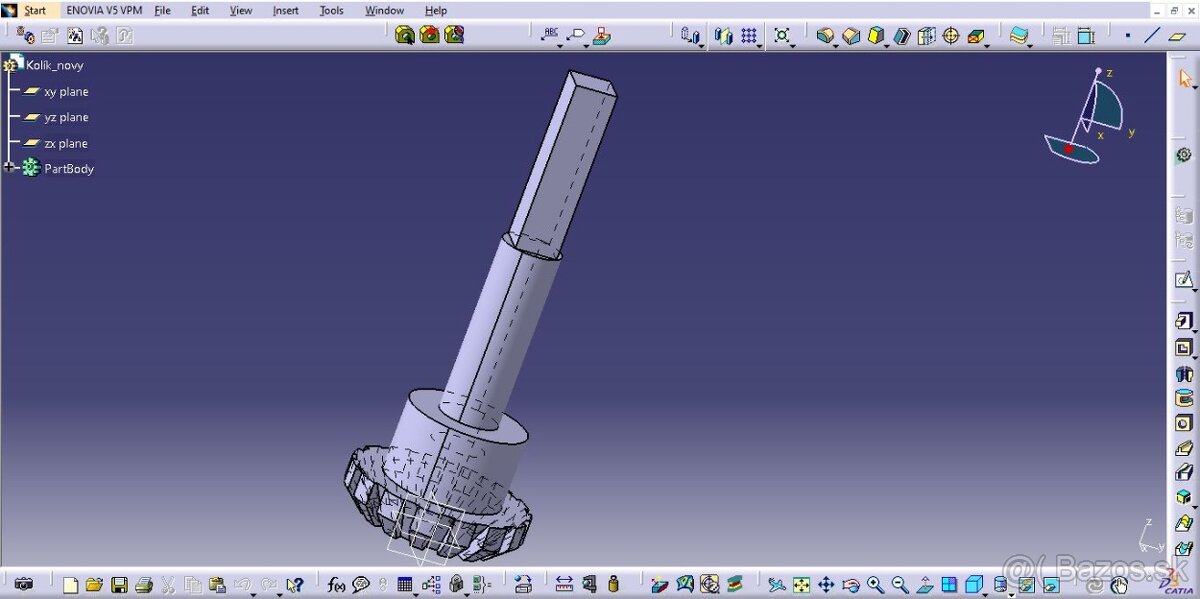Click the Zoom Out magnifier icon
This screenshot has width=1200, height=599.
pos(900,585)
